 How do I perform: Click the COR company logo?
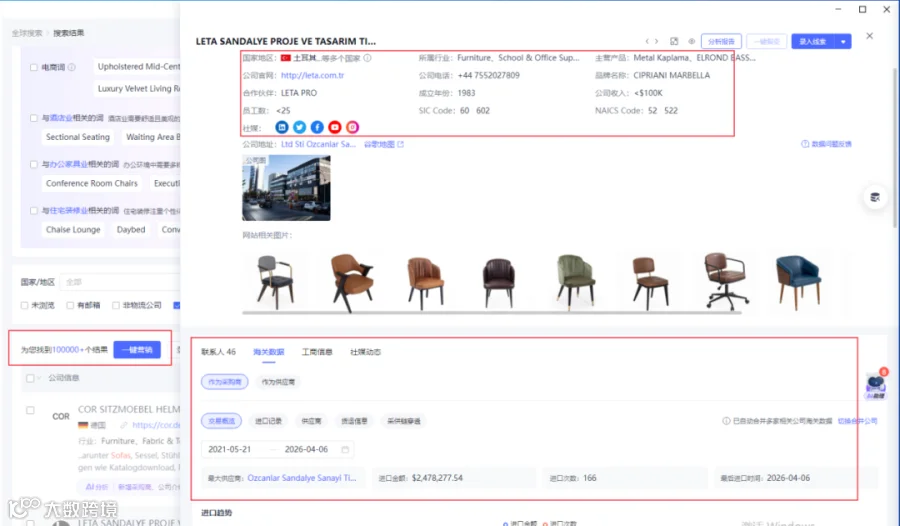pyautogui.click(x=61, y=416)
